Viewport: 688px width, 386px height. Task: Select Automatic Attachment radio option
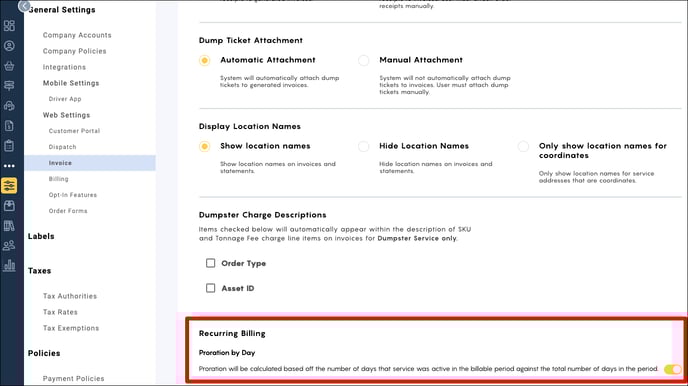pos(204,61)
